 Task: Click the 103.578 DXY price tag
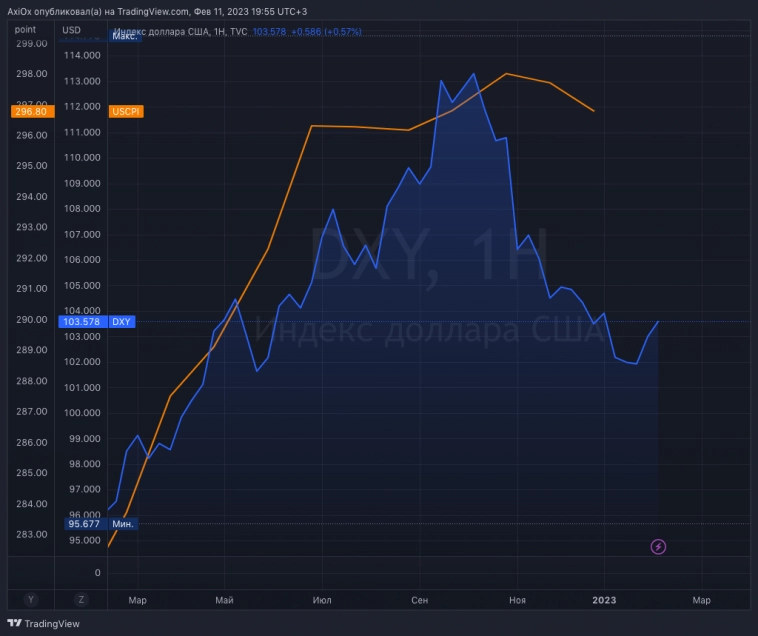click(84, 322)
